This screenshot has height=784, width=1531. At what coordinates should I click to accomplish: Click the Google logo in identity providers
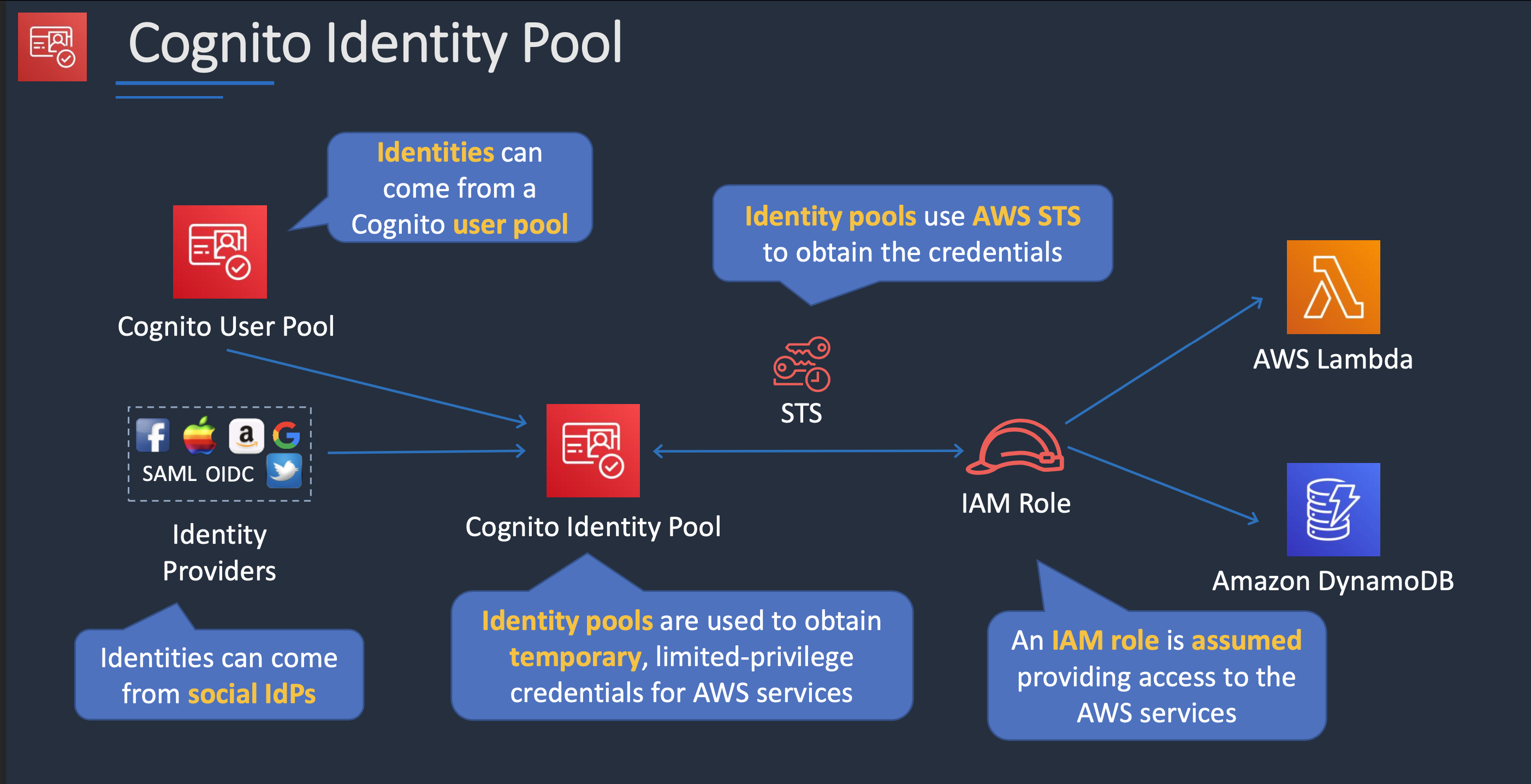[x=287, y=435]
